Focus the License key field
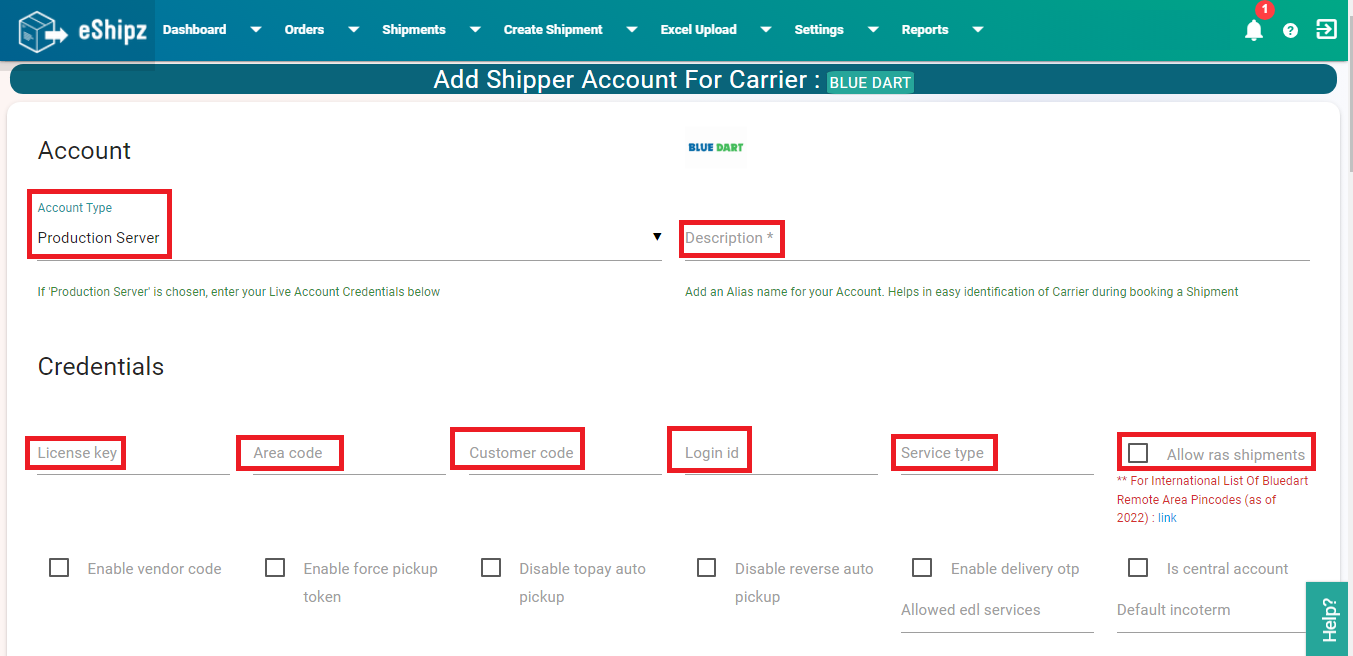The image size is (1353, 656). pyautogui.click(x=133, y=454)
